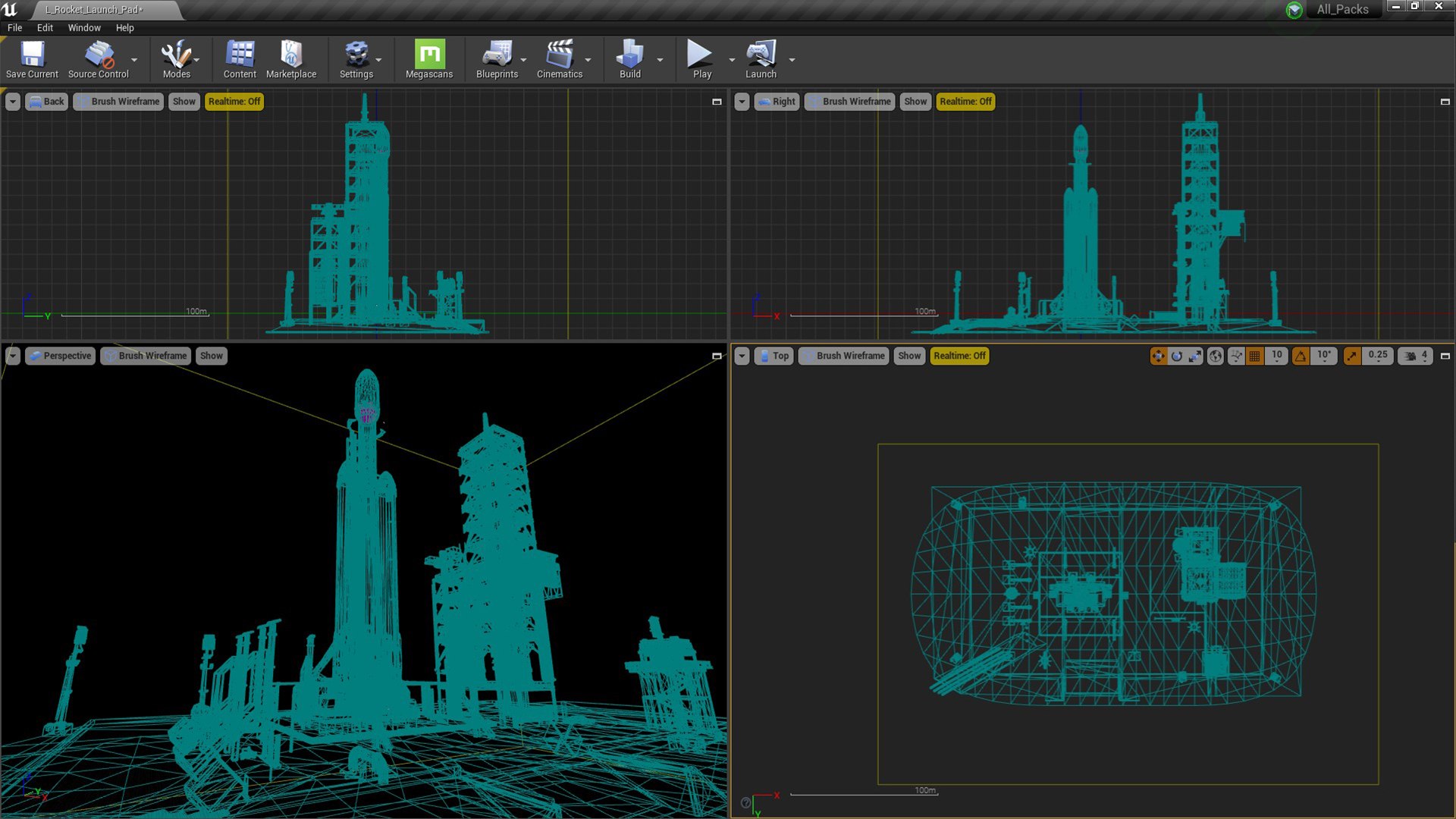Click the Build lighting icon
The width and height of the screenshot is (1456, 819).
pos(630,59)
